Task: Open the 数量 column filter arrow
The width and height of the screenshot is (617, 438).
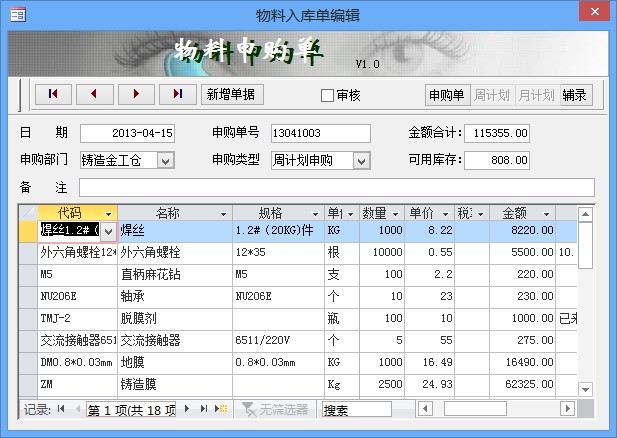Action: tap(395, 214)
